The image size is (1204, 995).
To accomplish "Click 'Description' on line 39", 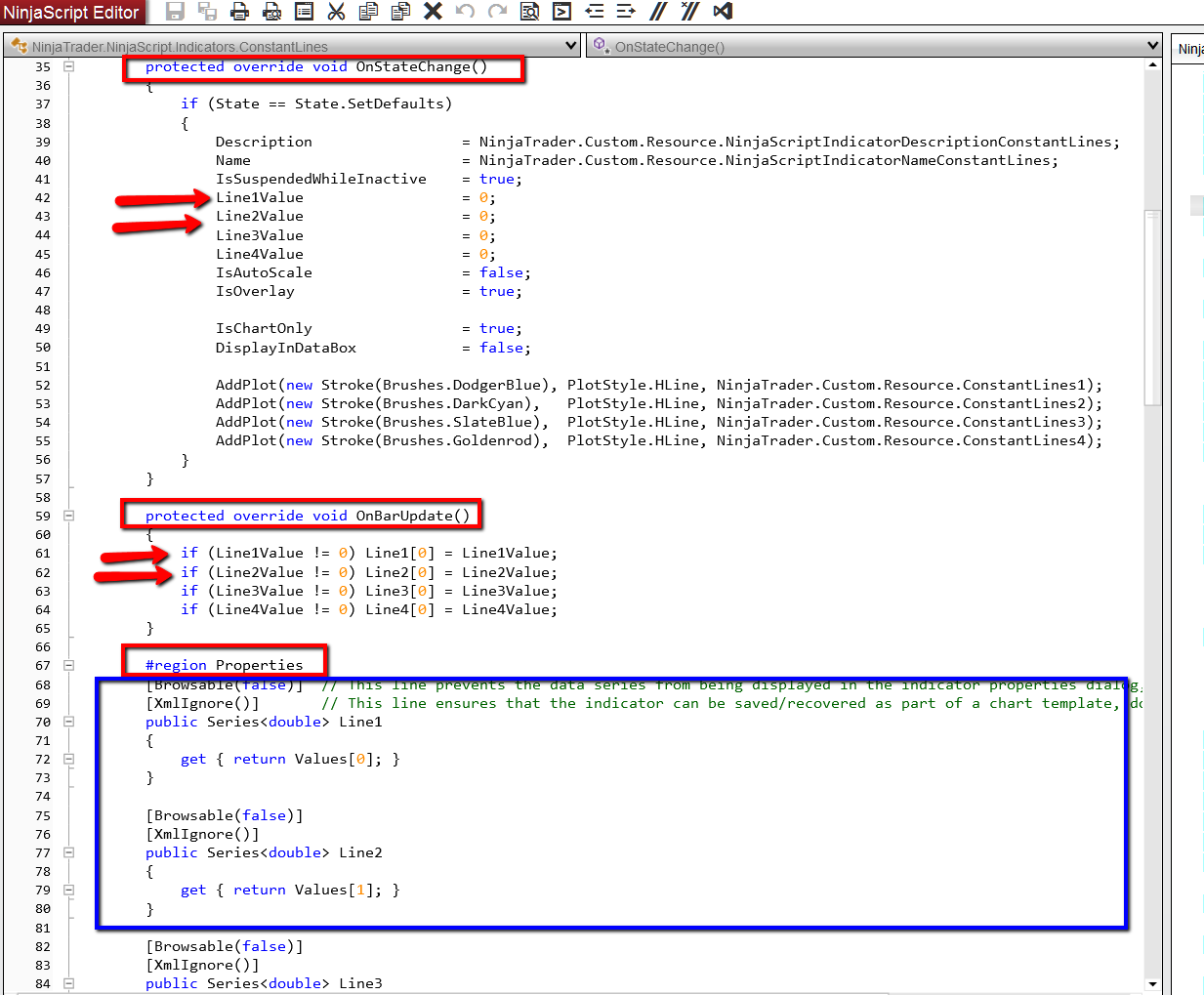I will coord(264,142).
